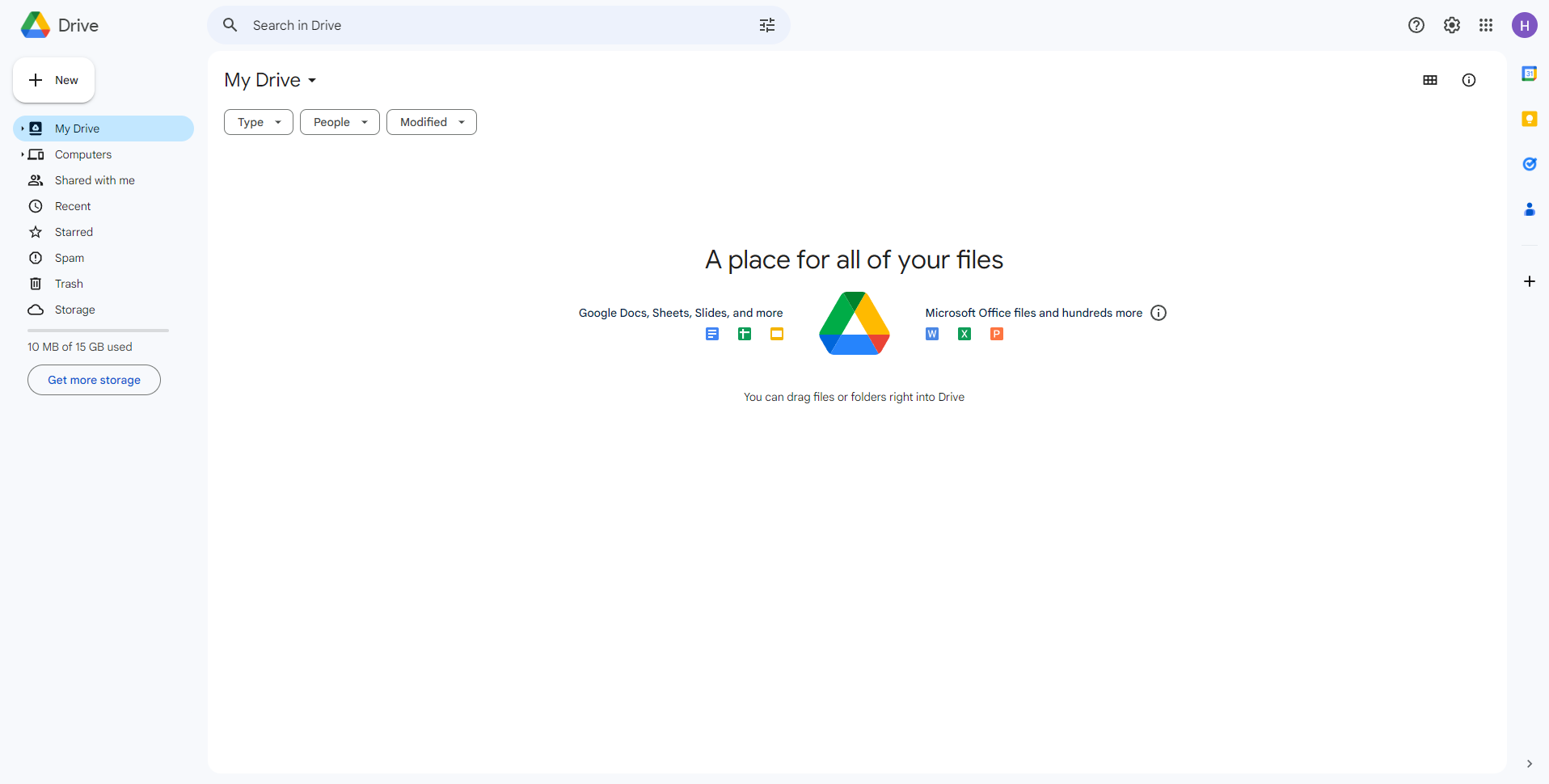
Task: Open the Google apps grid
Action: pyautogui.click(x=1486, y=25)
